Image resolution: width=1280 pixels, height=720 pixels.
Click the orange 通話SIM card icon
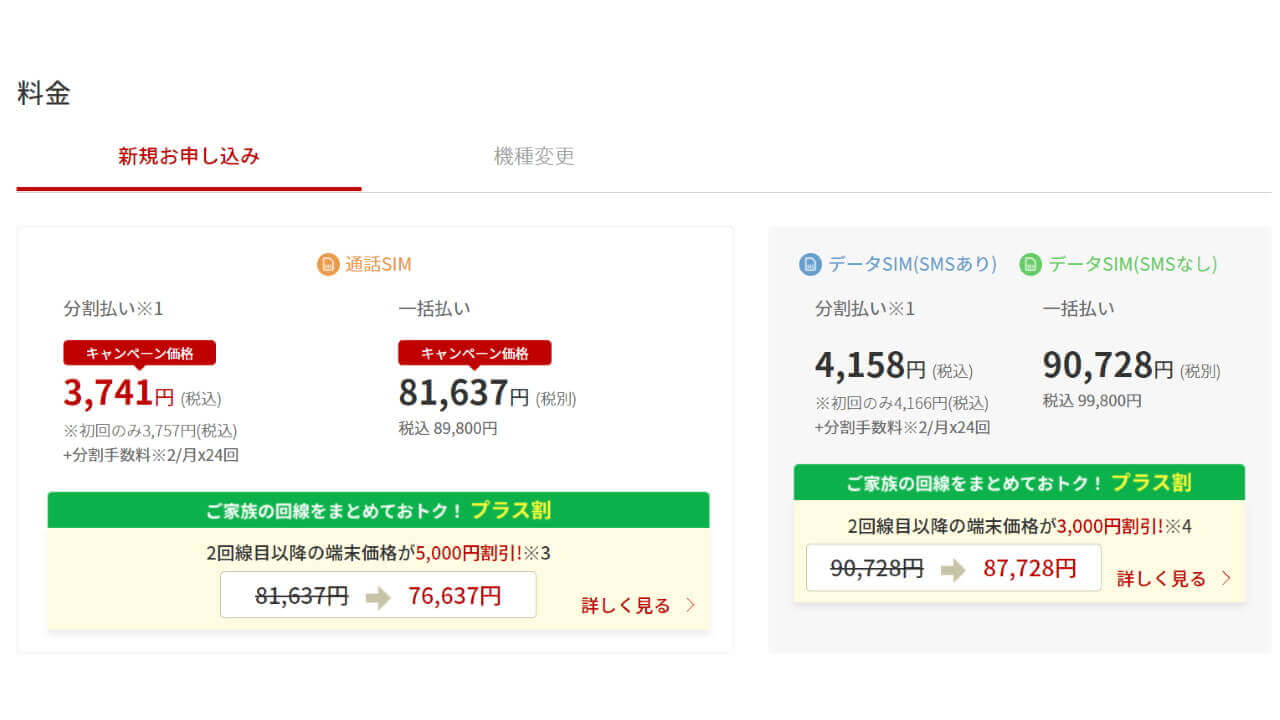coord(328,264)
